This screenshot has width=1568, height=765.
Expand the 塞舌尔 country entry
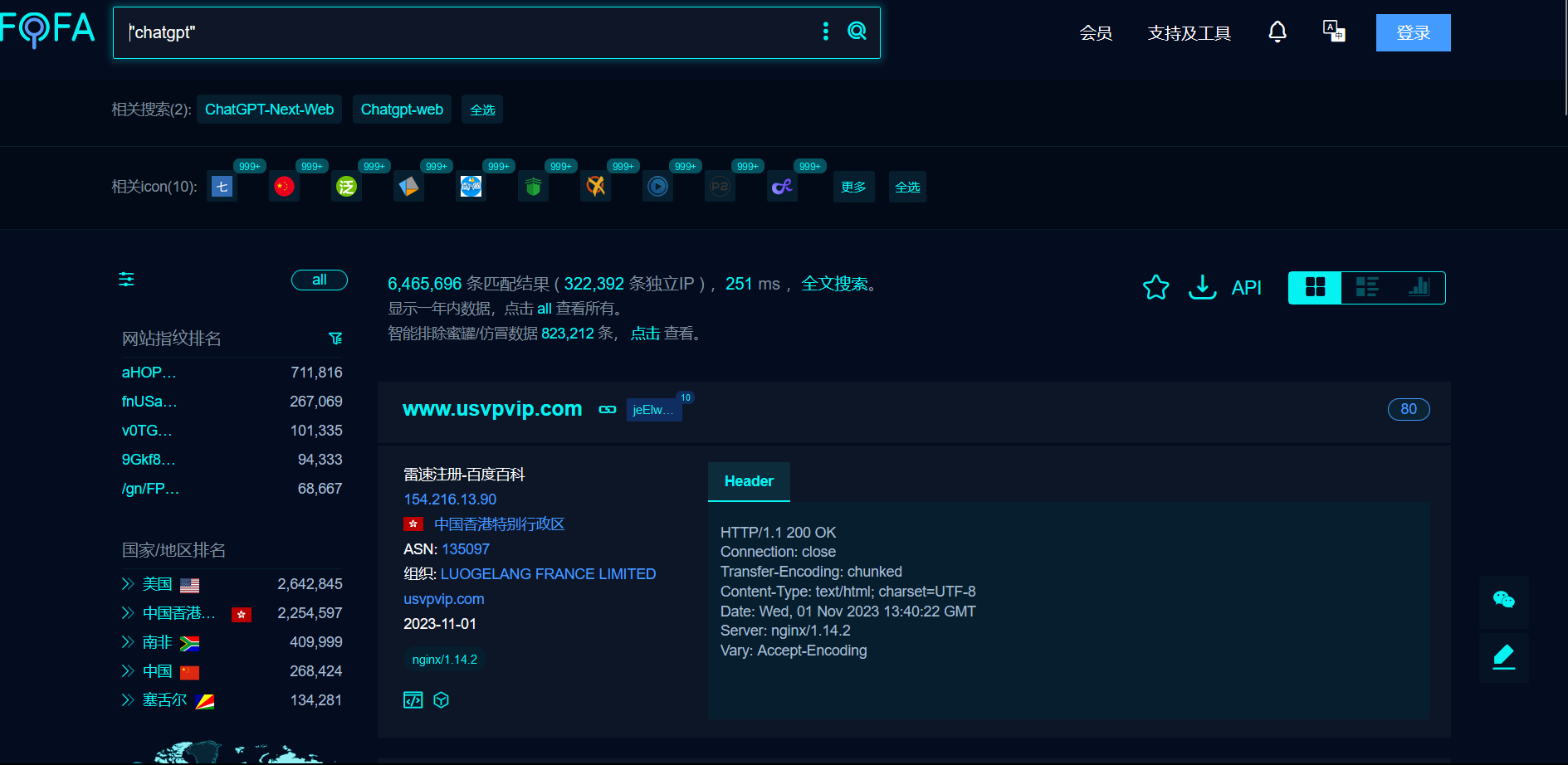pyautogui.click(x=128, y=700)
